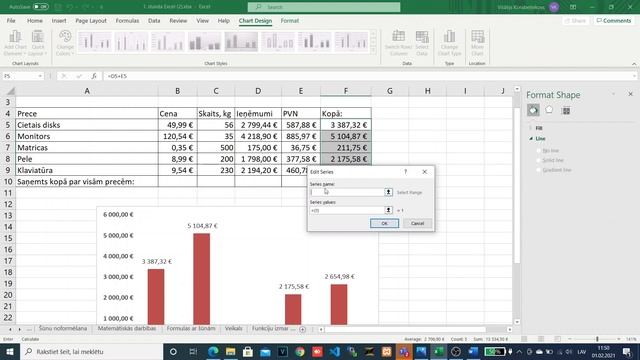Screen dimensions: 640x360
Task: Open Comments button
Action: pyautogui.click(x=613, y=20)
